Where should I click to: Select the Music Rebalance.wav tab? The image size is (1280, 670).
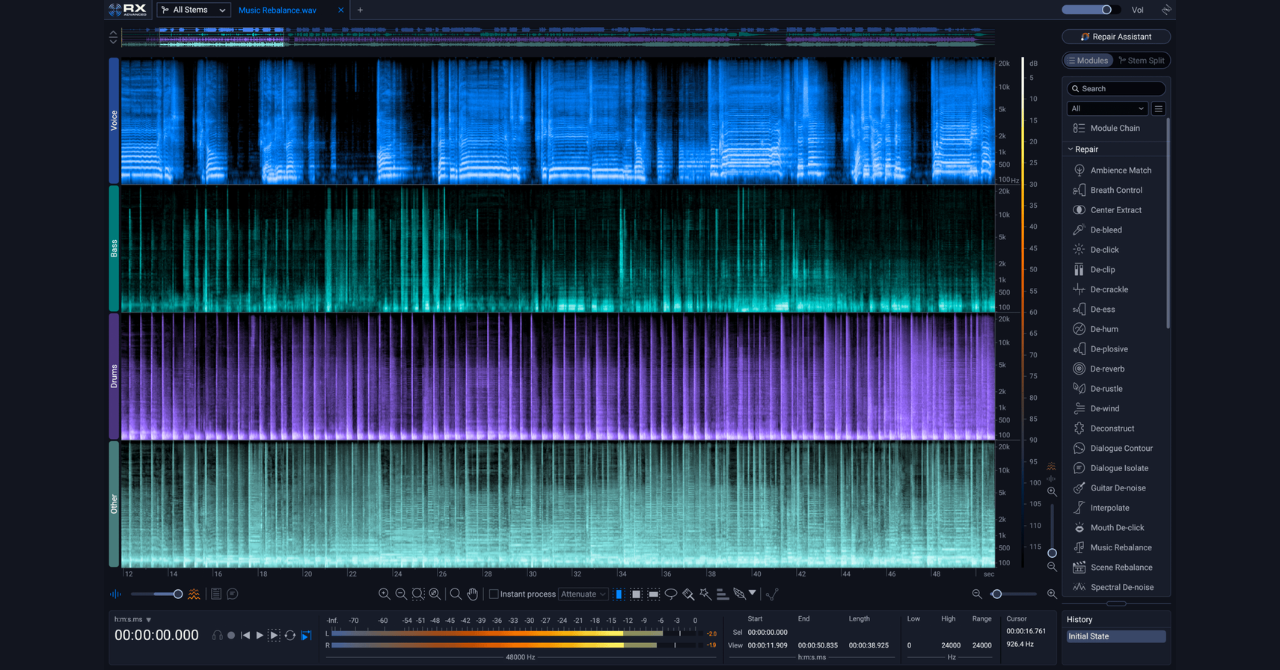[277, 10]
